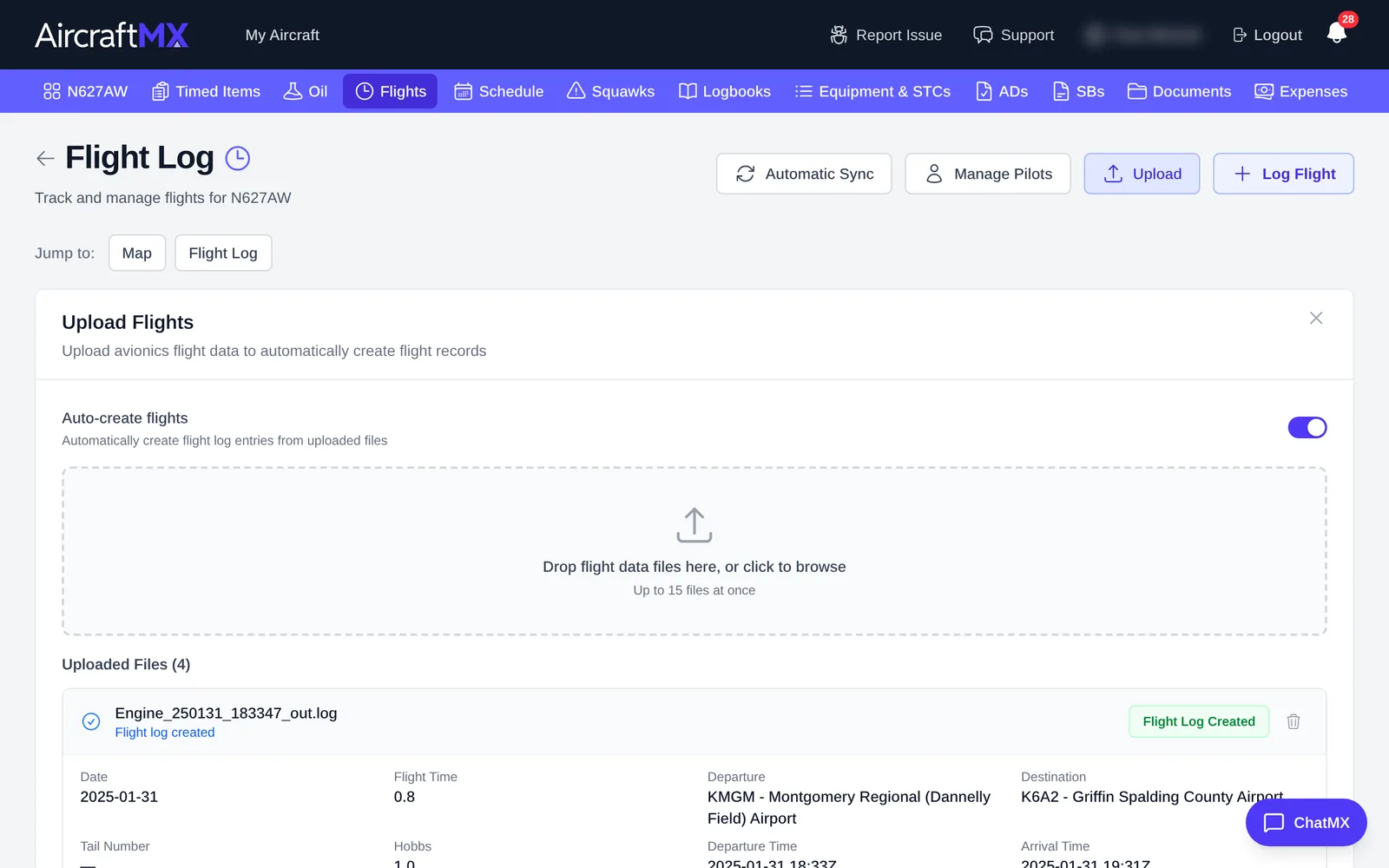The width and height of the screenshot is (1389, 868).
Task: Open the Schedule tab
Action: (x=499, y=91)
